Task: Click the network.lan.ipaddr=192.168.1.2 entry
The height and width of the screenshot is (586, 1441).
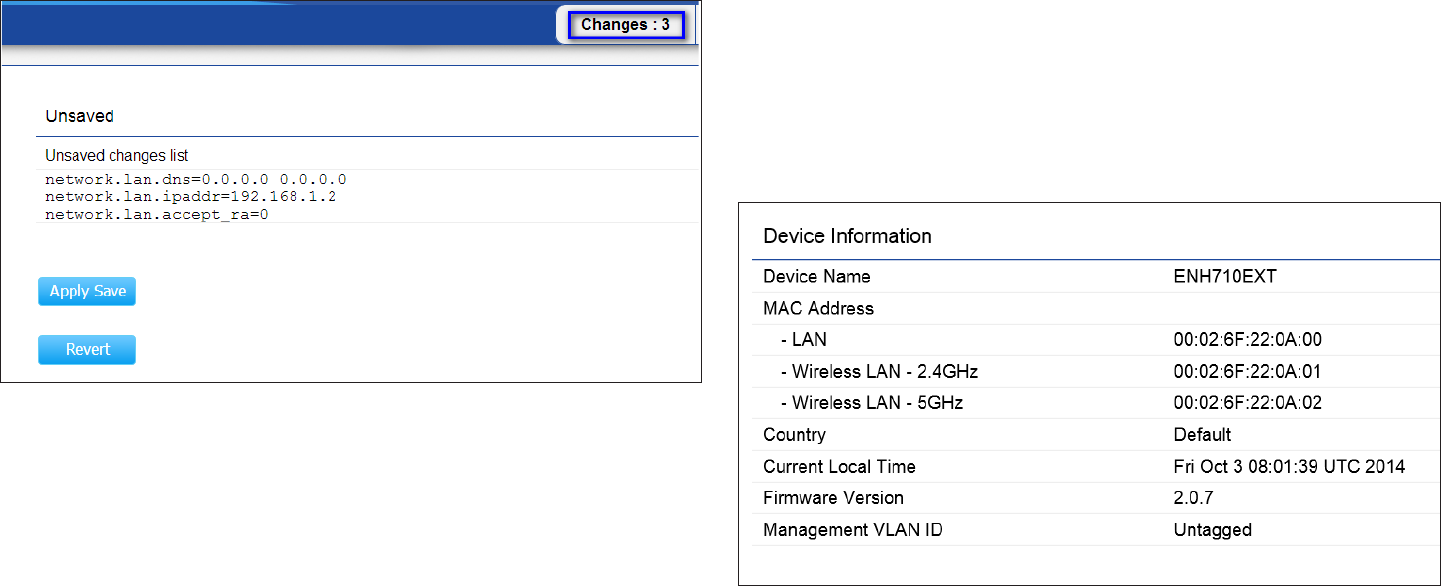Action: pos(190,197)
